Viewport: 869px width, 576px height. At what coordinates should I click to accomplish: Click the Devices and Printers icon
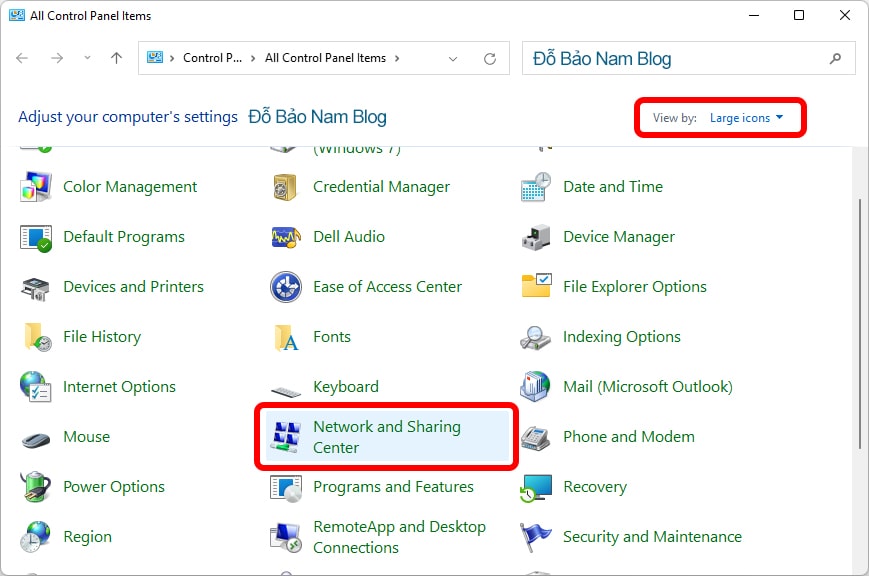pos(36,288)
